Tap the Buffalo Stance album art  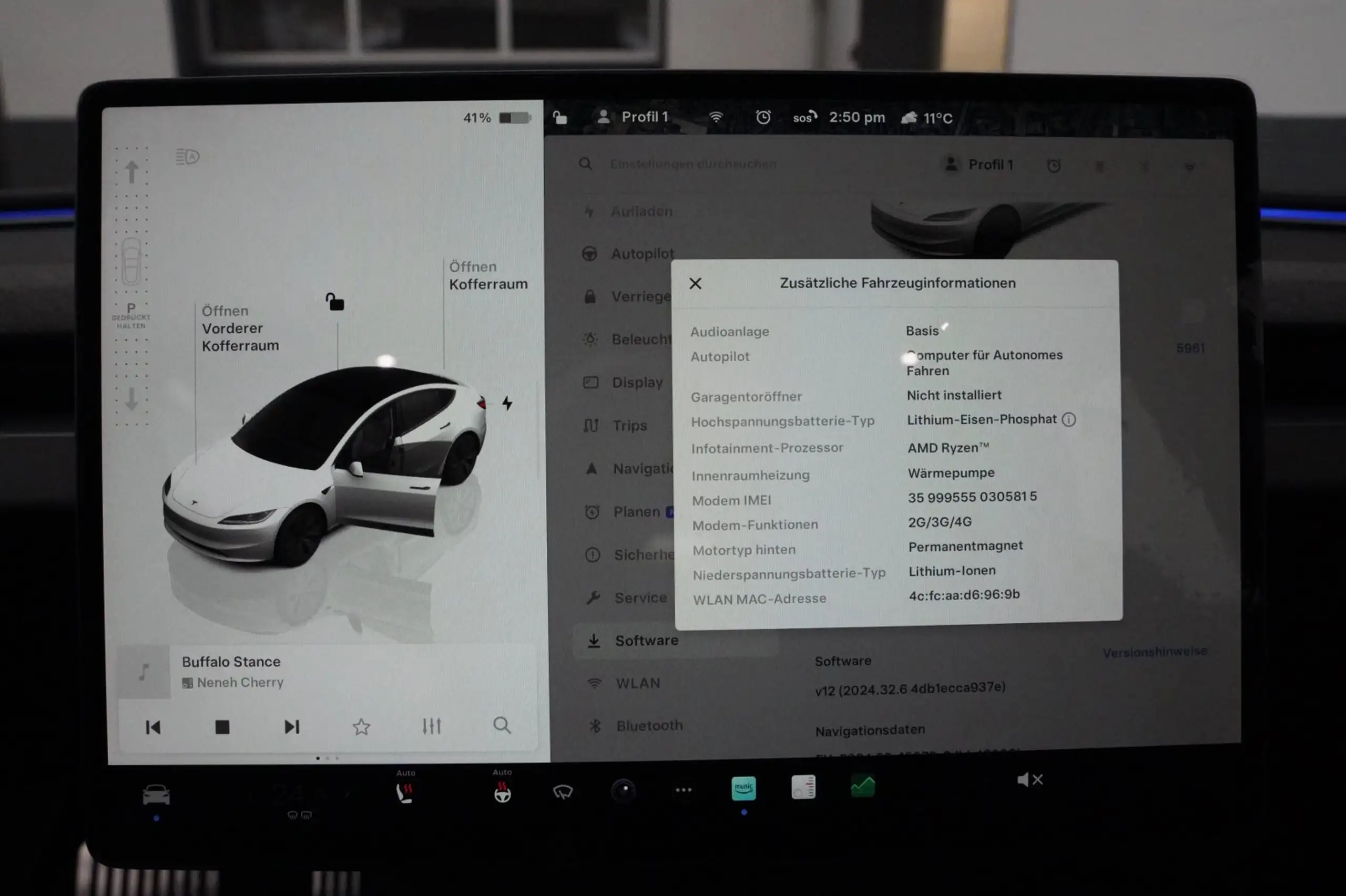pos(144,673)
